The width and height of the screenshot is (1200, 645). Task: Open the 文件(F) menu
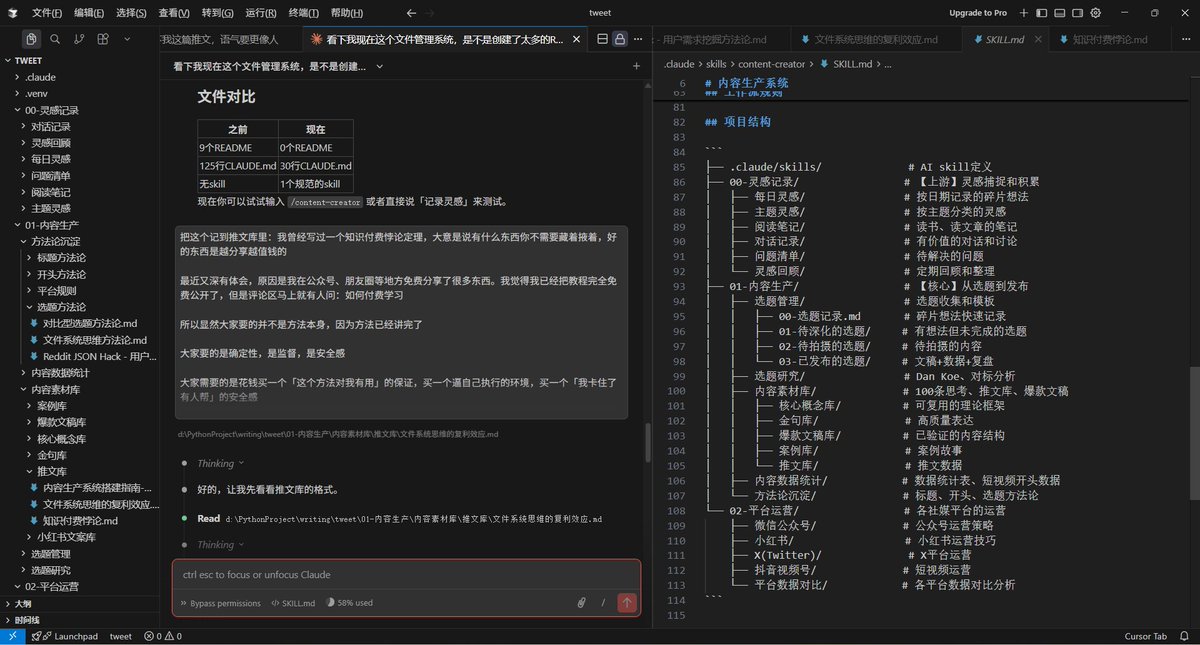coord(47,13)
